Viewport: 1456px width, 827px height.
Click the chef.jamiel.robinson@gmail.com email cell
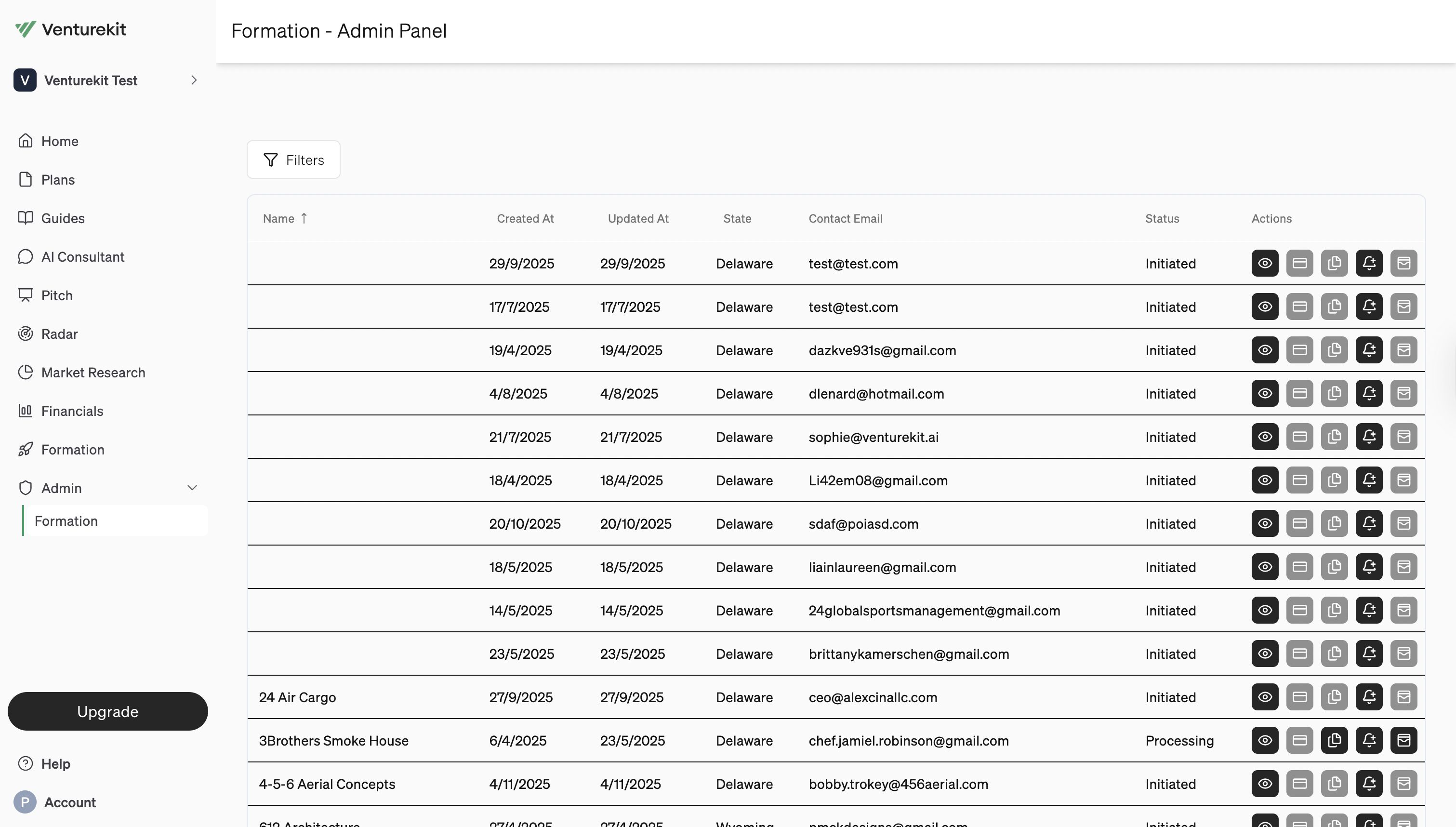[x=908, y=740]
